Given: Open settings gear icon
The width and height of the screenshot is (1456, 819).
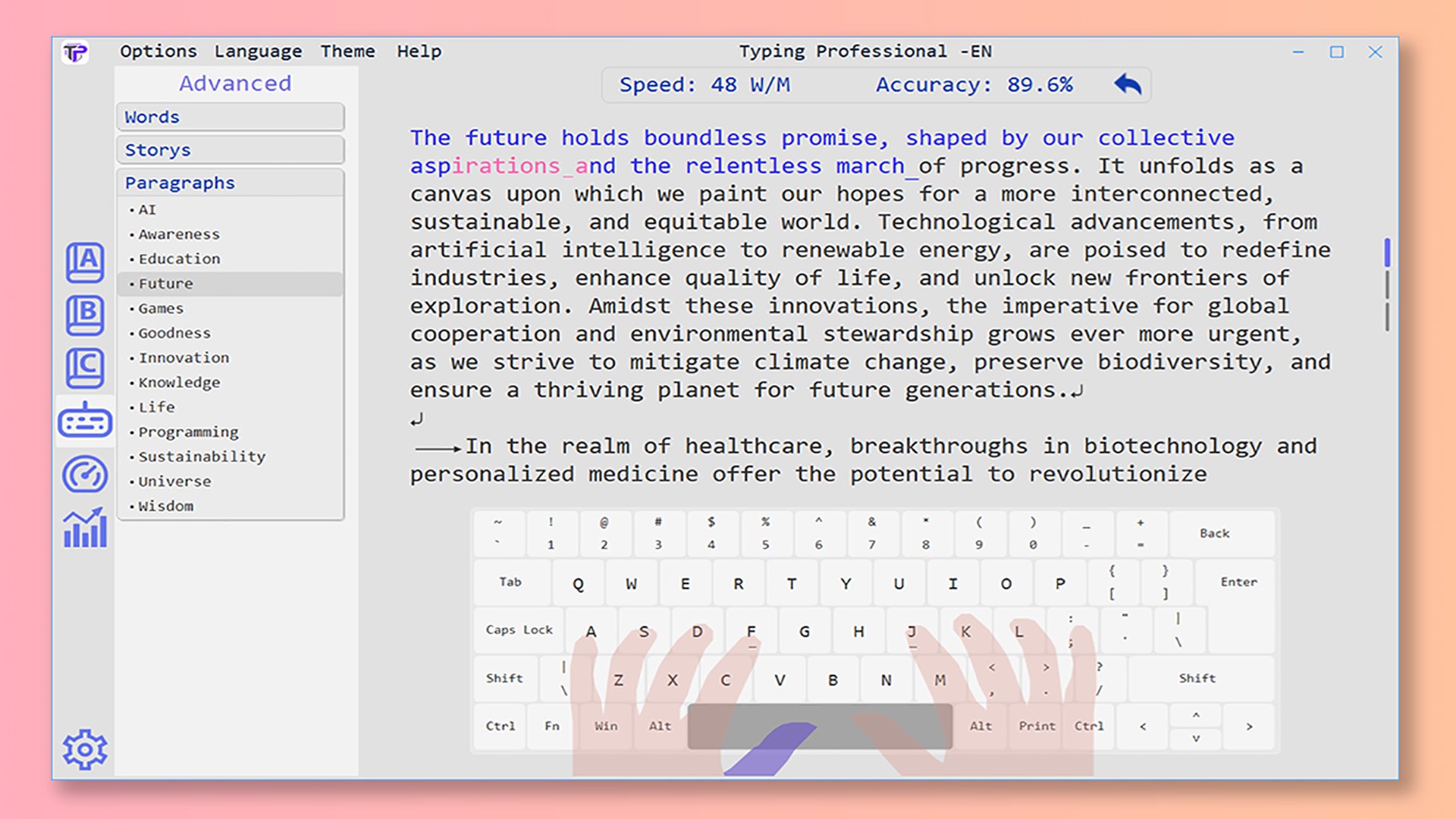Looking at the screenshot, I should [85, 749].
